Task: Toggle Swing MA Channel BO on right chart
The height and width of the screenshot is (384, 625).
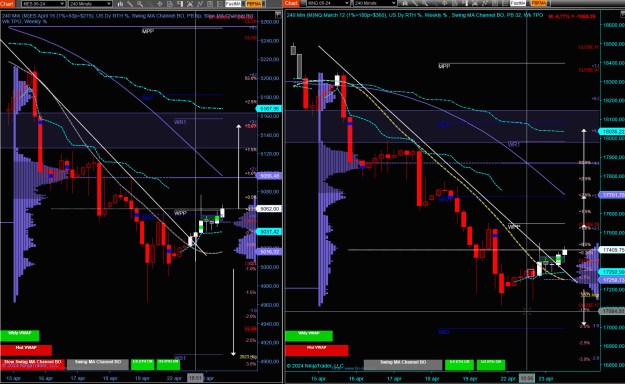Action: point(403,364)
